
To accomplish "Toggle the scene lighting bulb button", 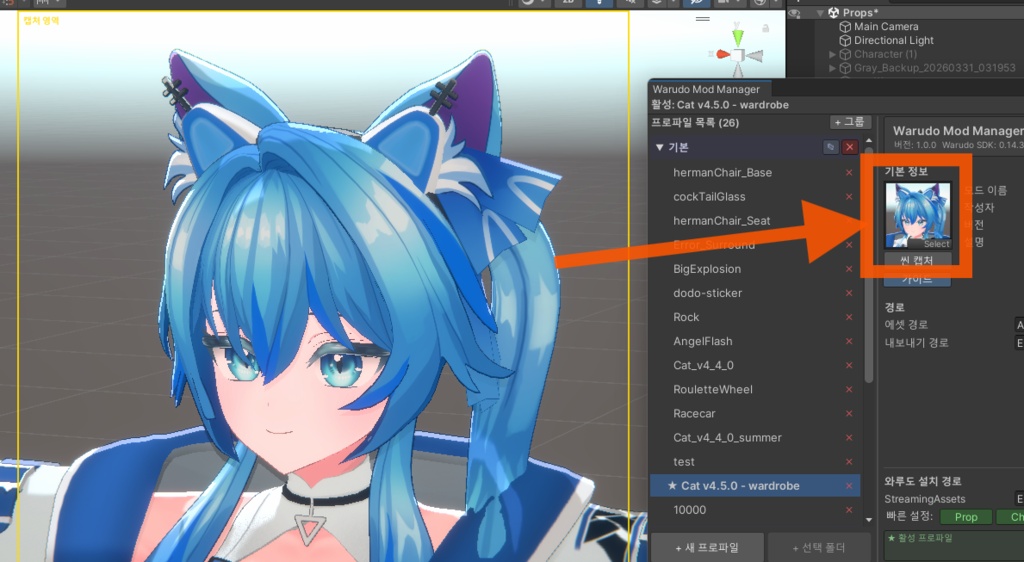I will tap(599, 2).
